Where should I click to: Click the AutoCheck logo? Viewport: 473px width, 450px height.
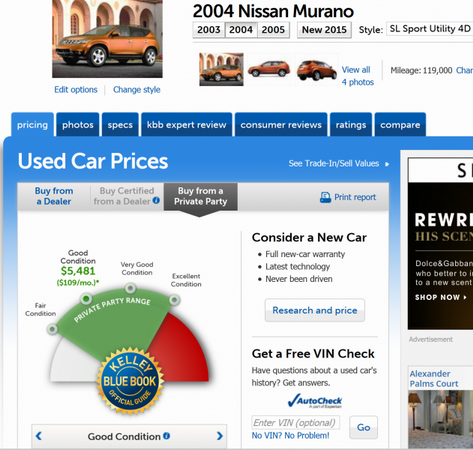pos(315,401)
